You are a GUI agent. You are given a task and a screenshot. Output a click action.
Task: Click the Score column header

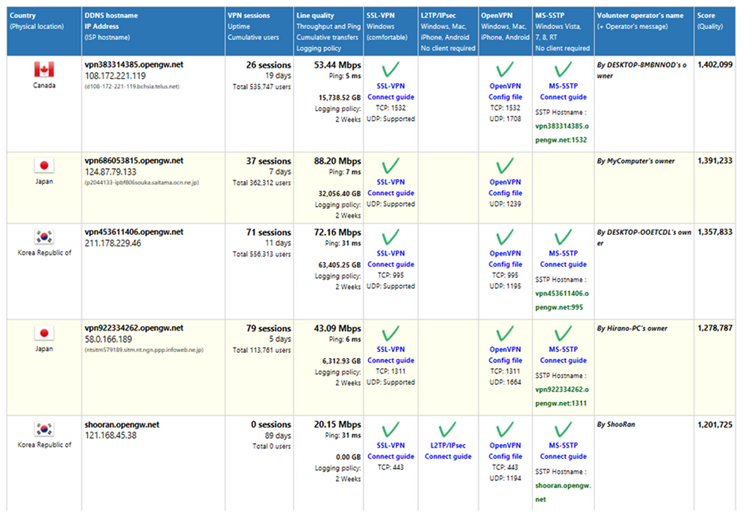[x=715, y=31]
